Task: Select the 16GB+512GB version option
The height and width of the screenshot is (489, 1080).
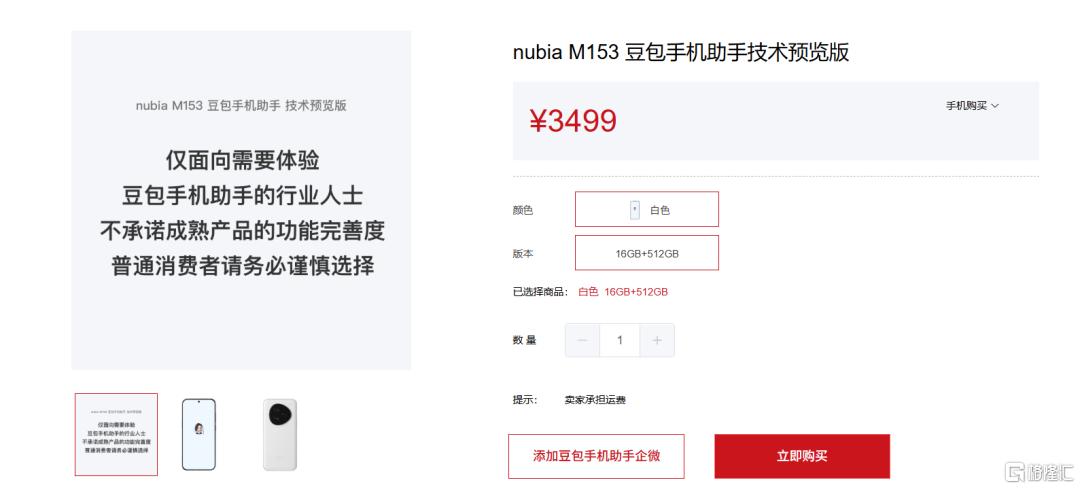Action: click(x=647, y=253)
